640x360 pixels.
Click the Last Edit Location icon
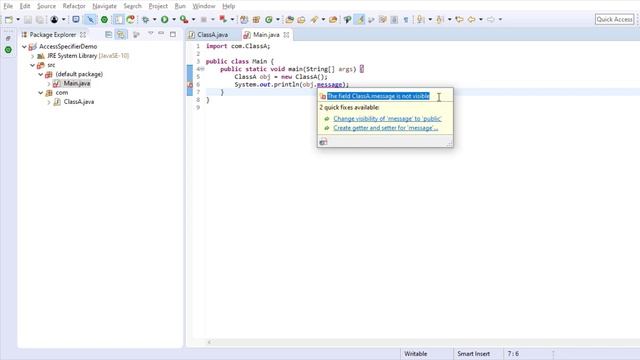click(x=459, y=20)
